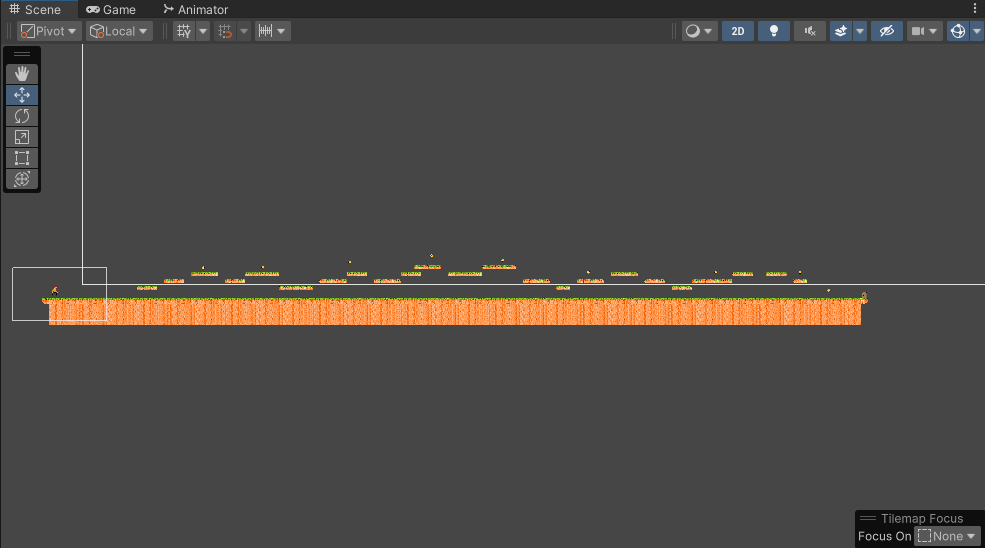This screenshot has height=548, width=985.
Task: Open grid snapping options arrow
Action: click(244, 31)
